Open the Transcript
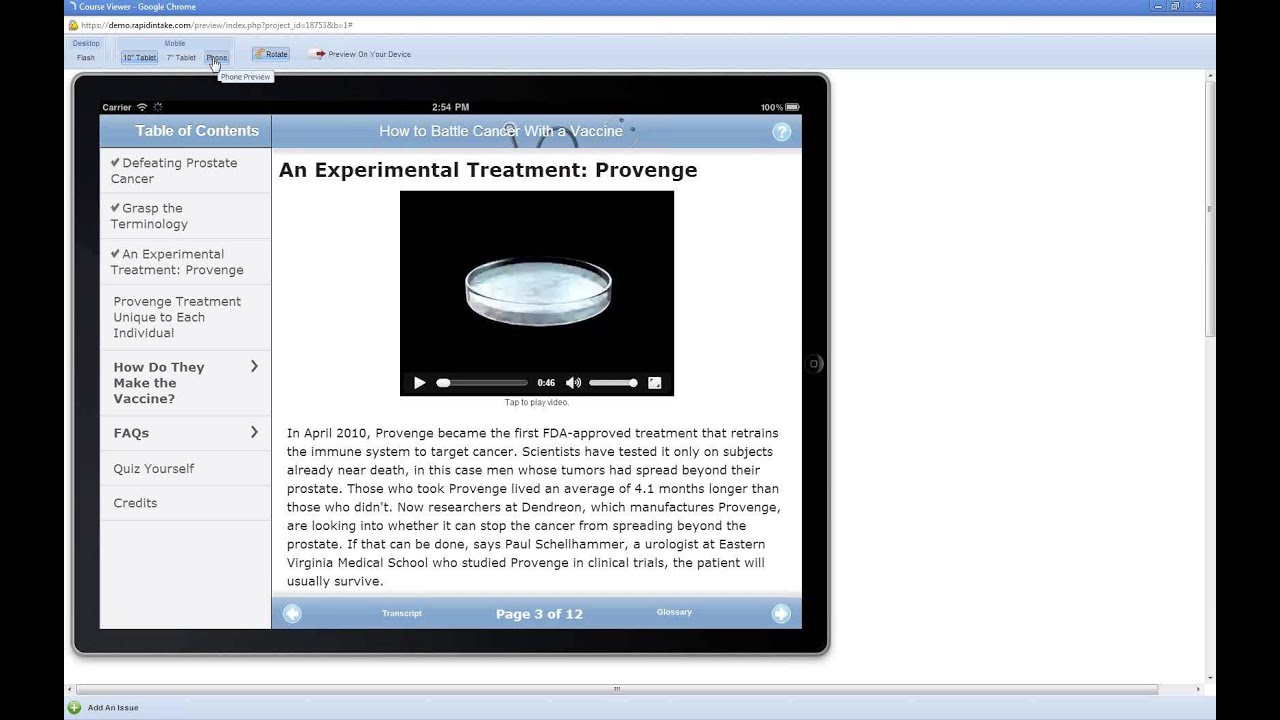The height and width of the screenshot is (720, 1280). pyautogui.click(x=402, y=613)
